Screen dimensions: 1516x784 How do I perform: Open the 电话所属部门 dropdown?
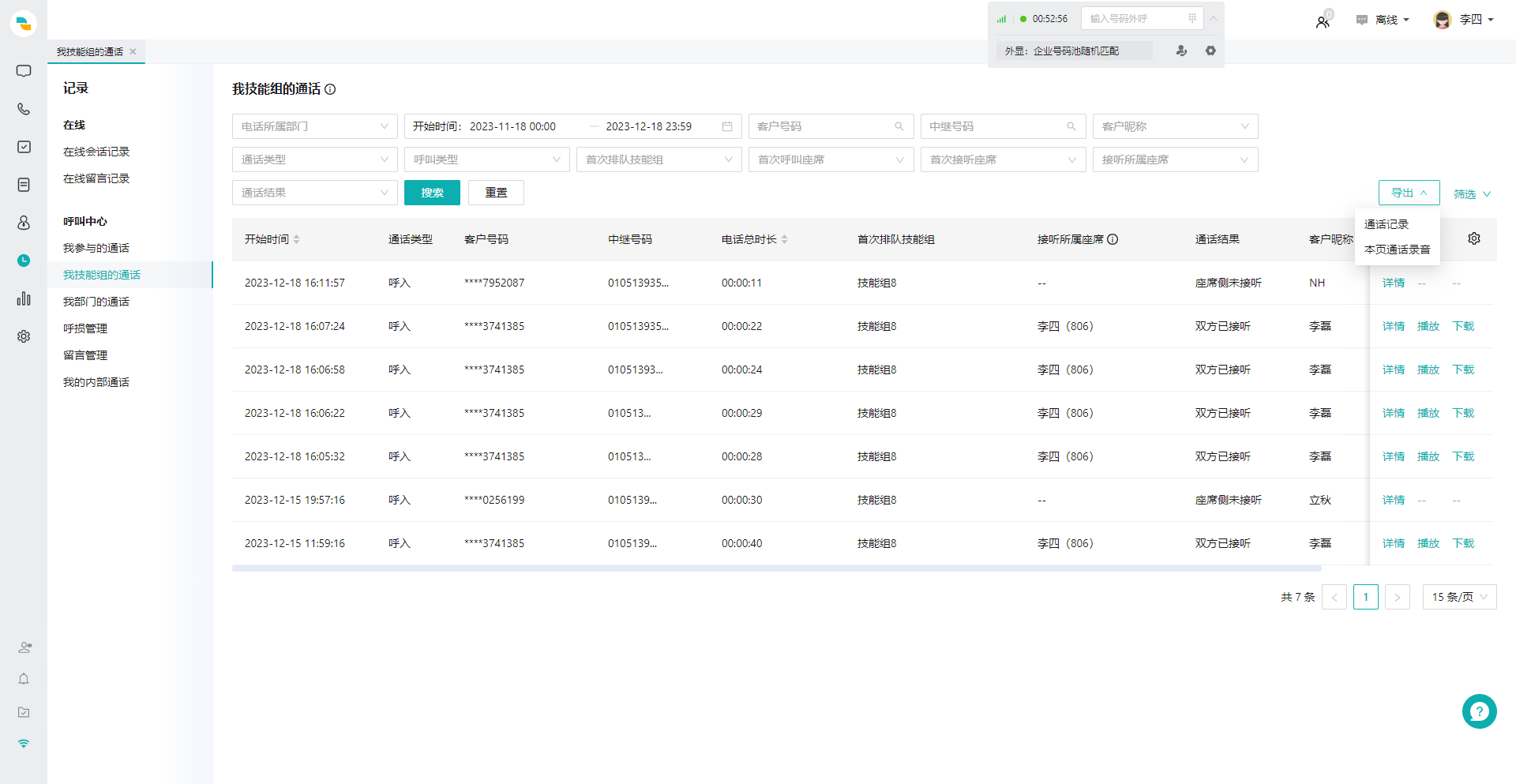315,126
